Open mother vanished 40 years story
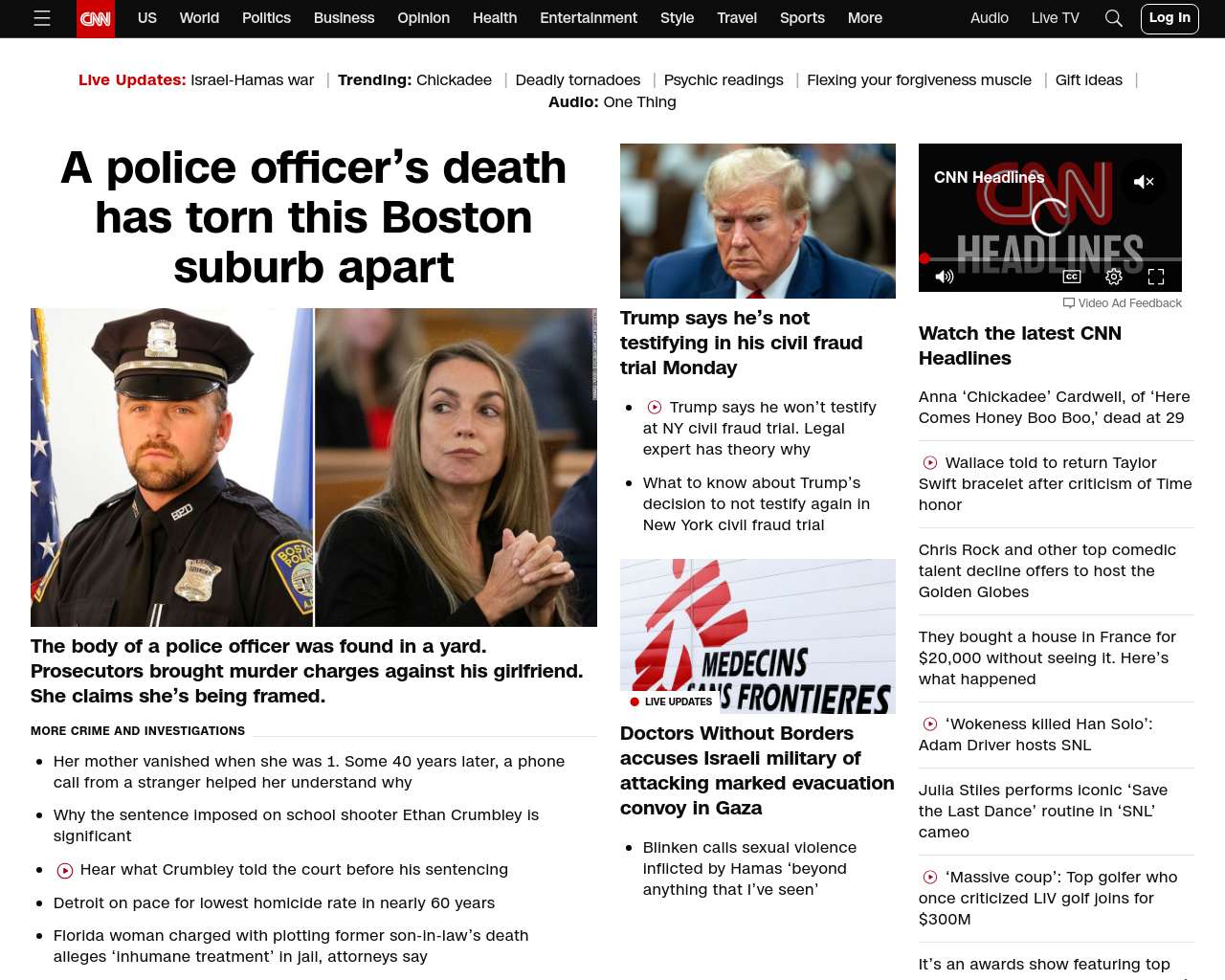Screen dimensions: 1225x980 [309, 772]
